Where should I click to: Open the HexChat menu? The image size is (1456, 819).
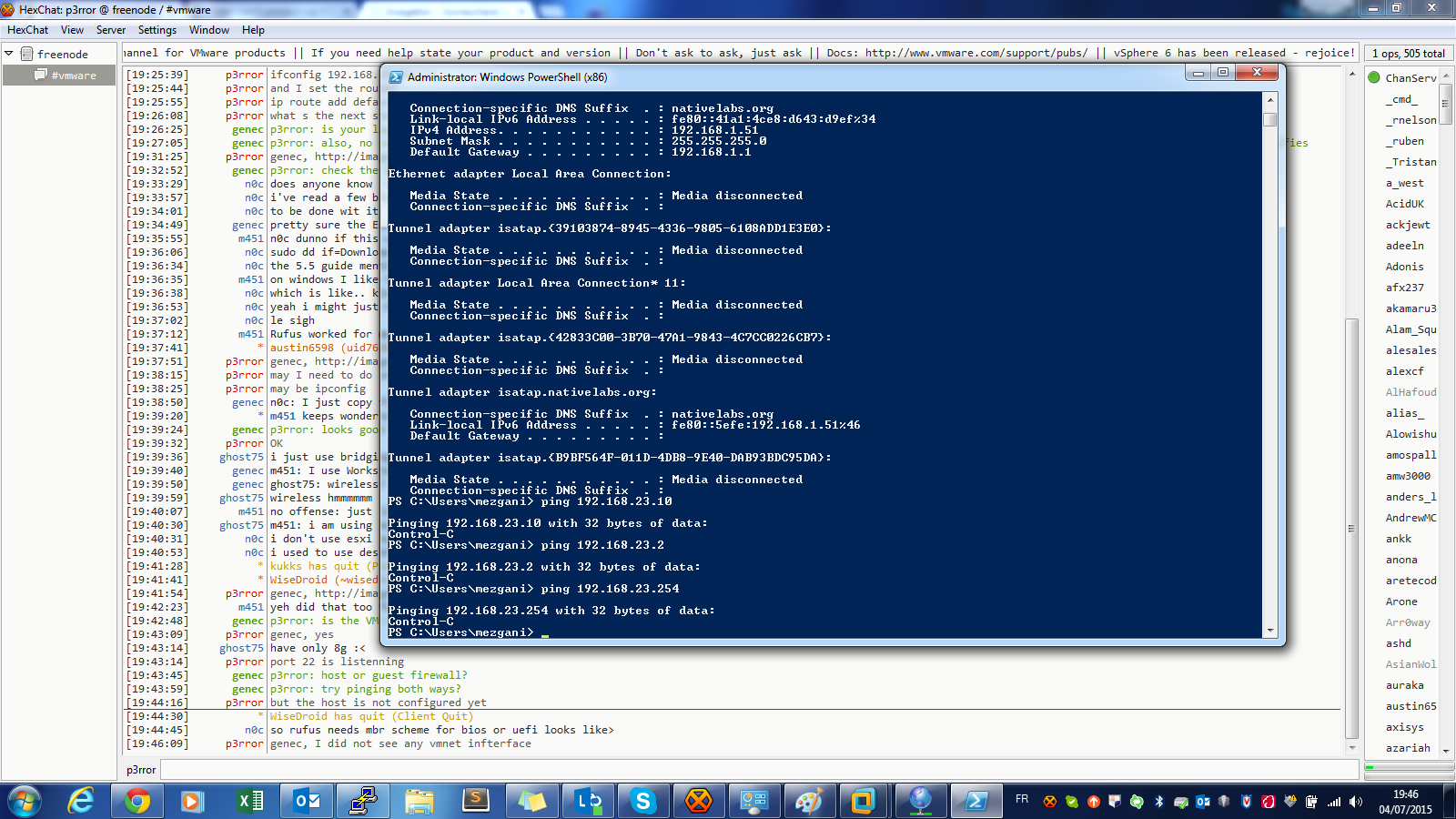coord(27,30)
